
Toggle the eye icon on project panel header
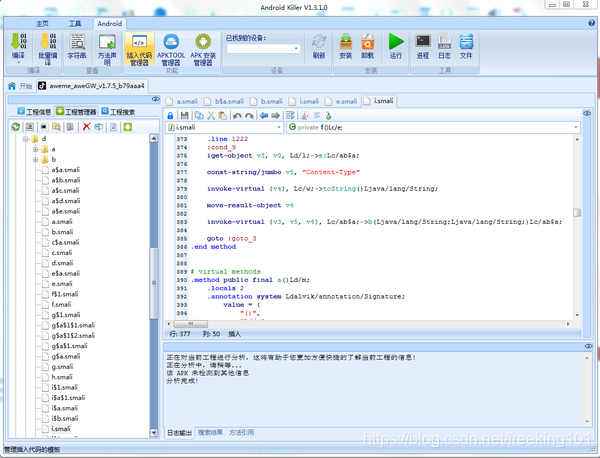click(x=155, y=99)
